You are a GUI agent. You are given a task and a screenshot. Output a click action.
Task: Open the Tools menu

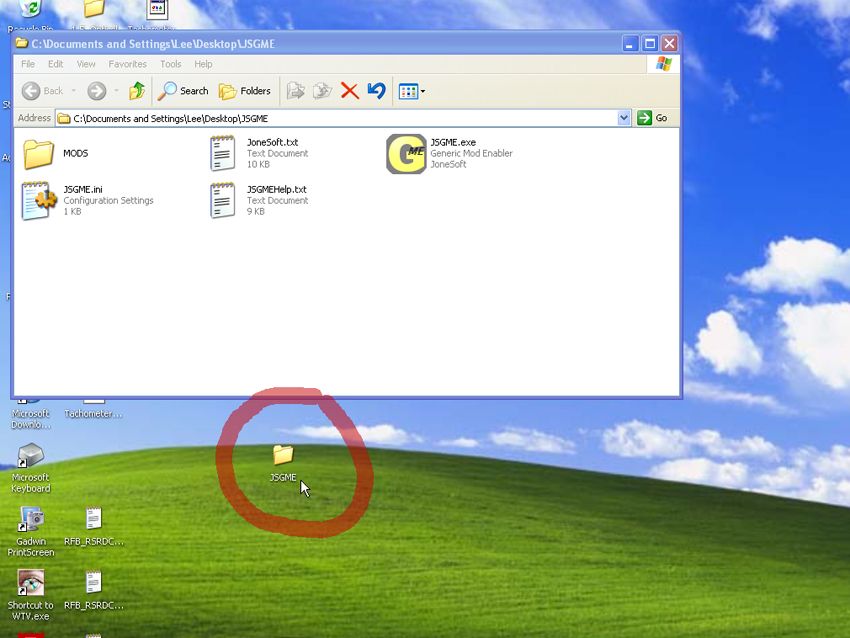pyautogui.click(x=170, y=64)
